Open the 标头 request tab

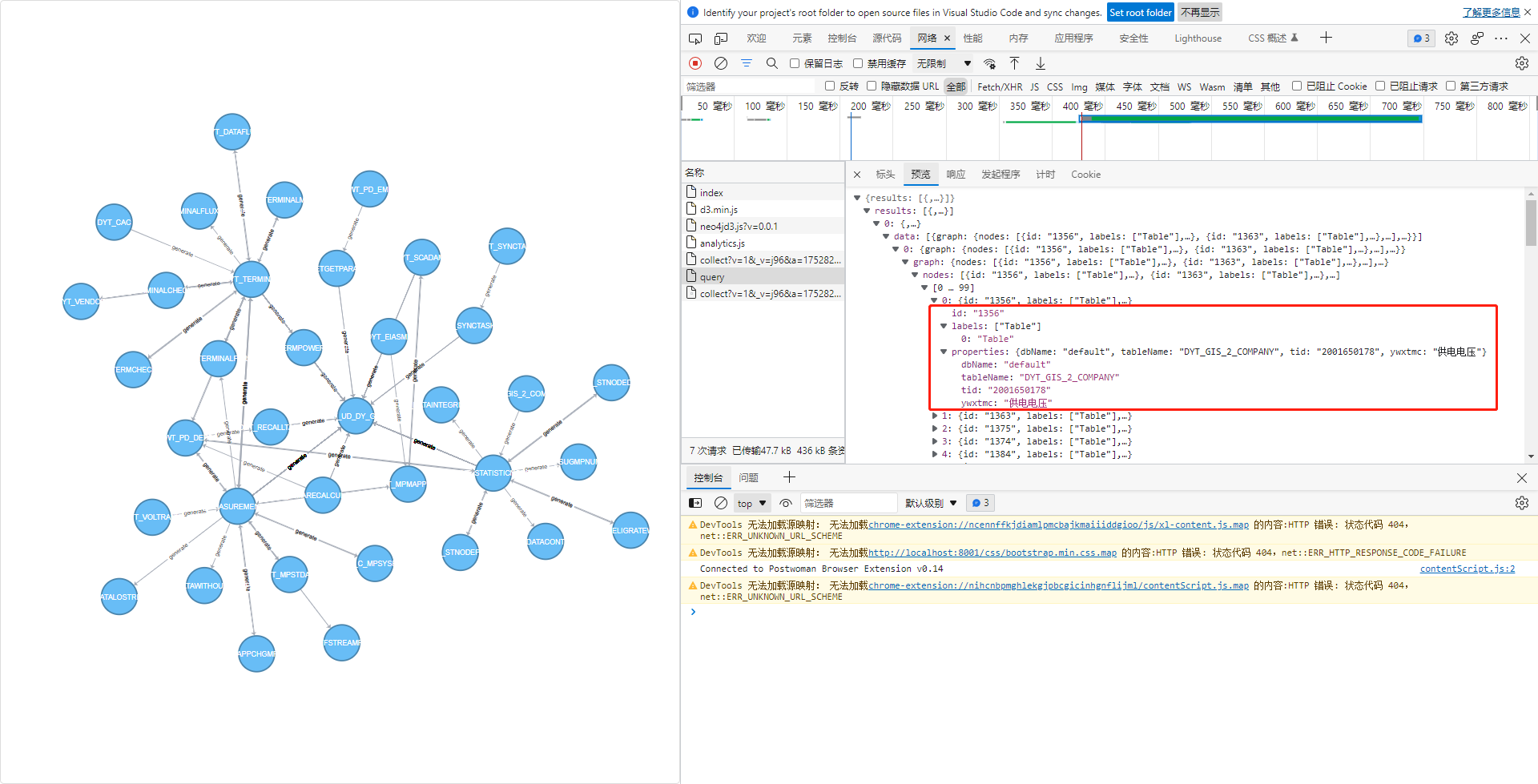point(885,175)
